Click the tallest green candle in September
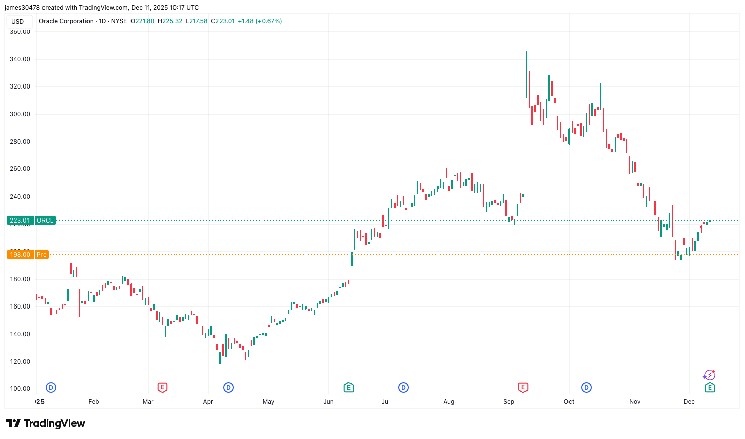 click(527, 75)
